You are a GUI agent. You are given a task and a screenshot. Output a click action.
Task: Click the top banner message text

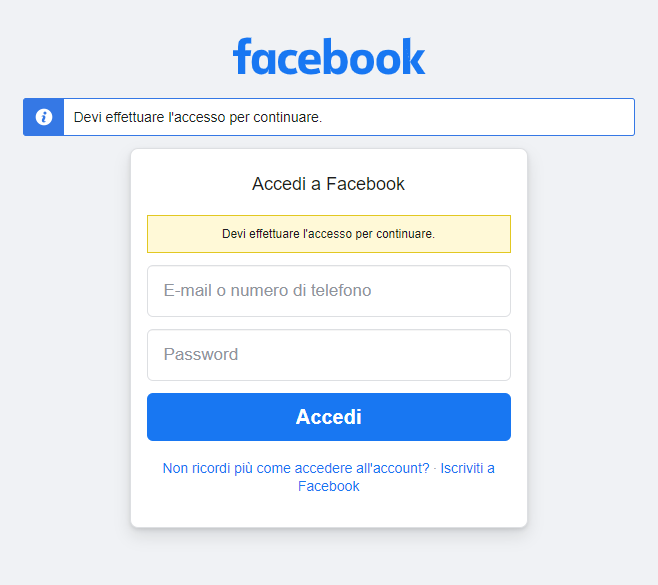click(198, 117)
